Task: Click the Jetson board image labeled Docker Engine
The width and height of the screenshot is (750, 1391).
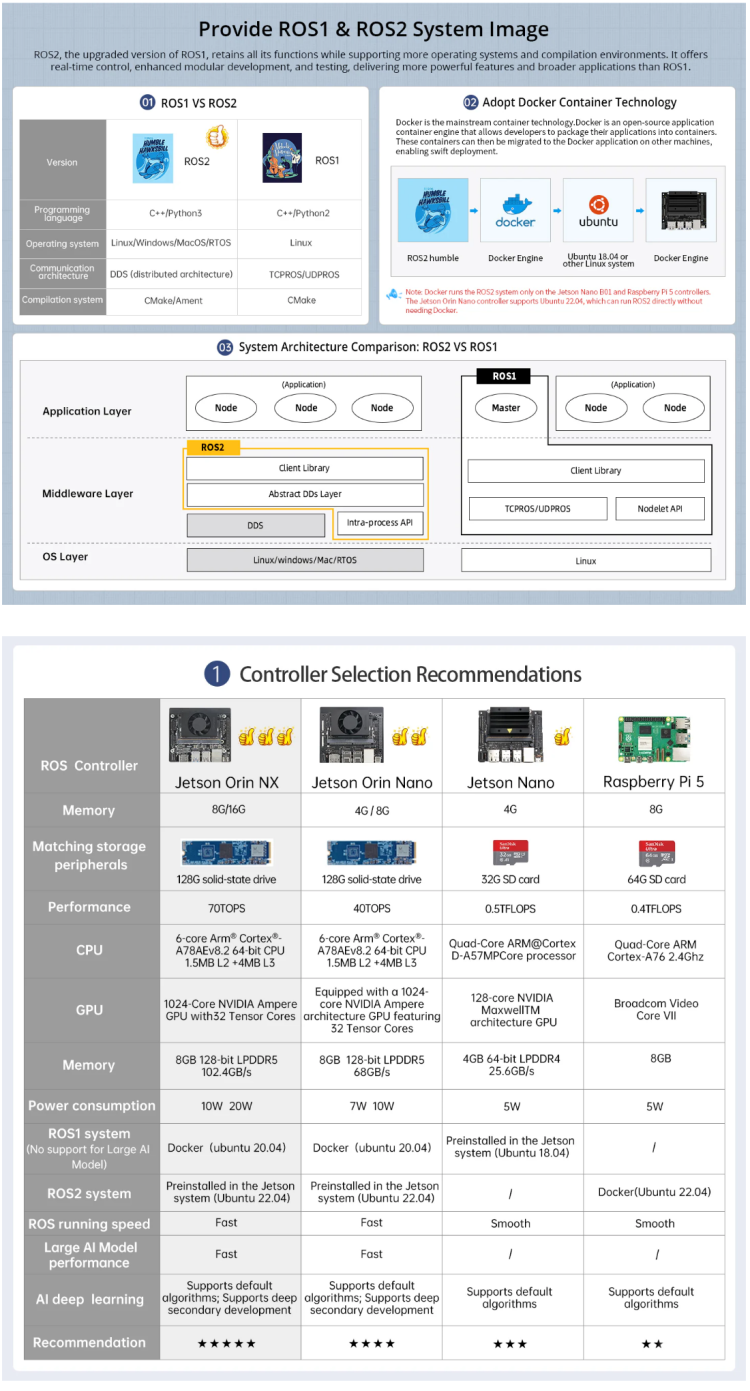Action: (x=681, y=210)
